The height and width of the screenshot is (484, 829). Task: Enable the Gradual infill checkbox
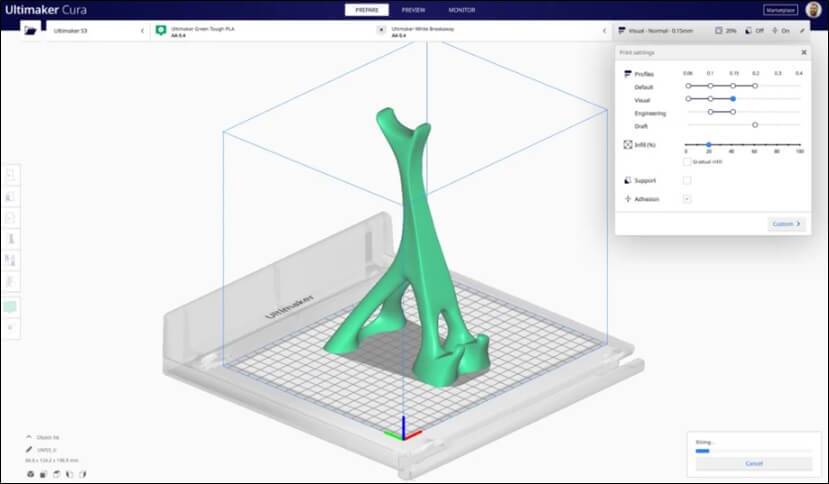pos(687,161)
